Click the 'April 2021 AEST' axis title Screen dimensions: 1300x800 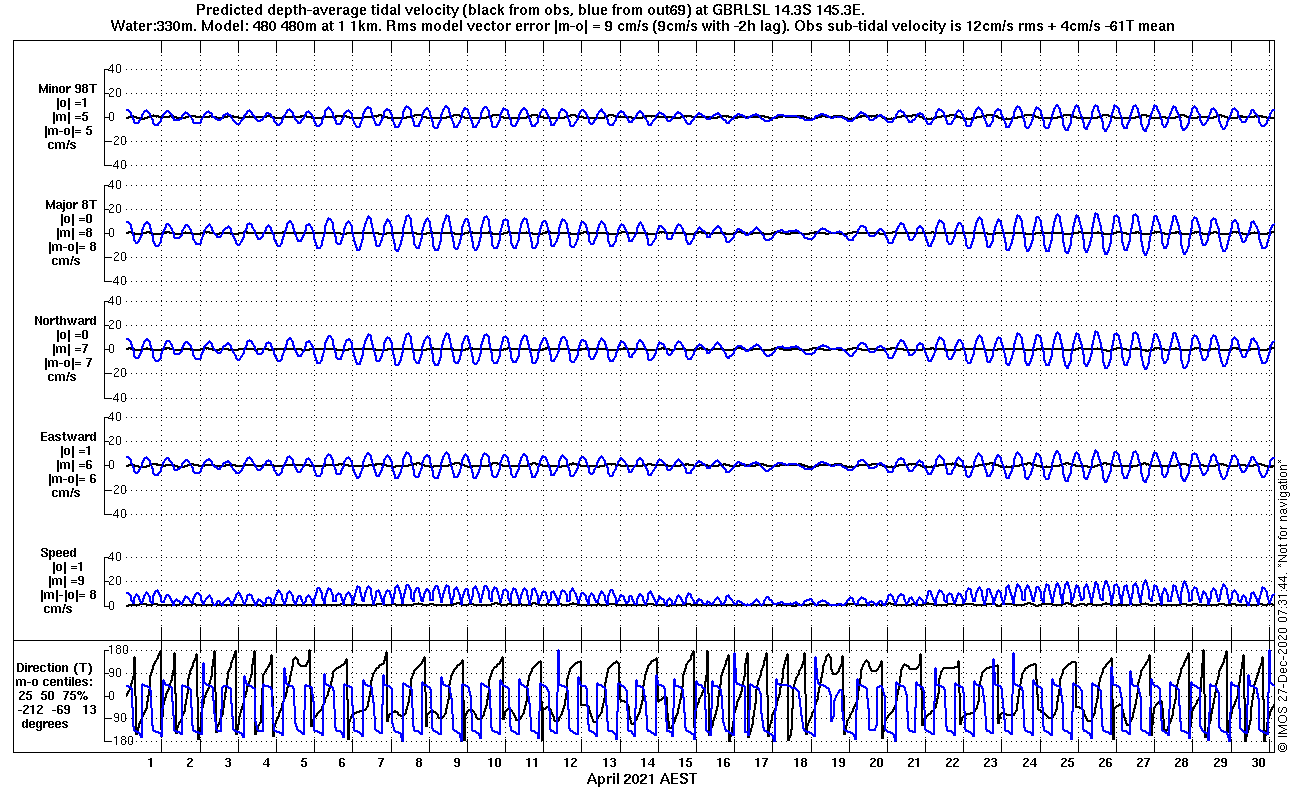click(642, 778)
